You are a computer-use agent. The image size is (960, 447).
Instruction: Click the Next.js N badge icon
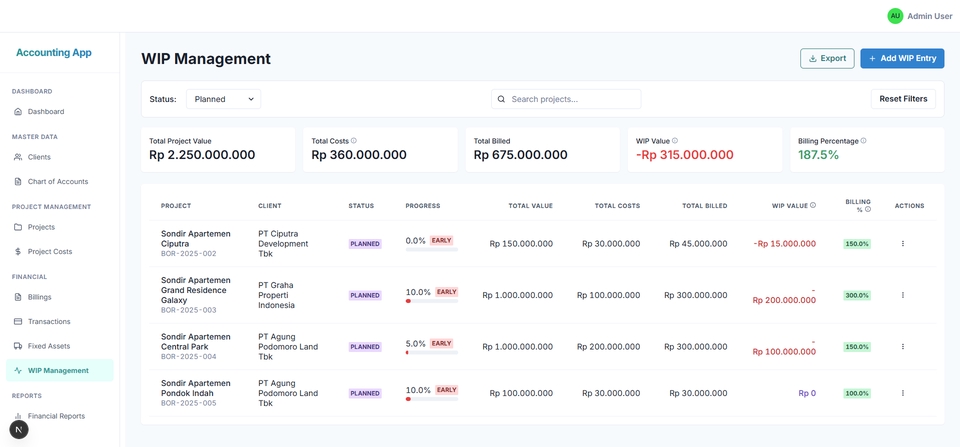(19, 430)
